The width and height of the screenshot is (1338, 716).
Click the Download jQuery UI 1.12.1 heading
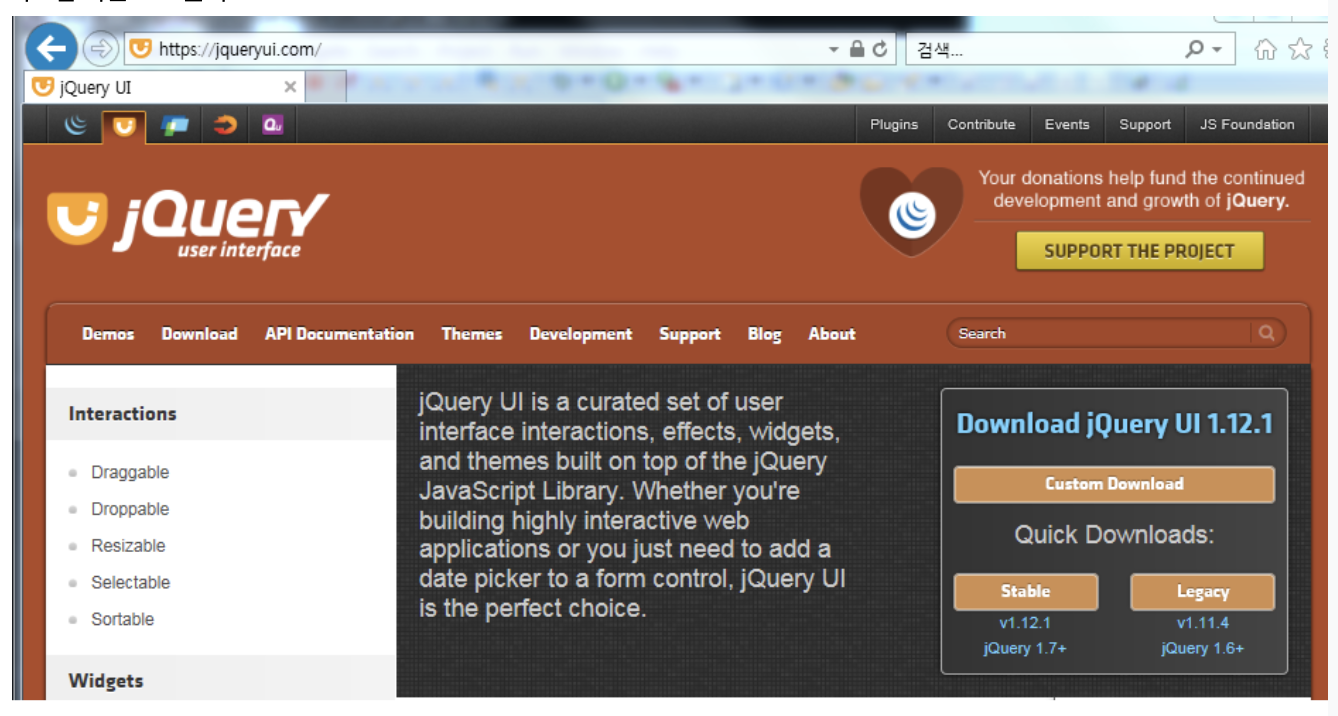(1114, 424)
